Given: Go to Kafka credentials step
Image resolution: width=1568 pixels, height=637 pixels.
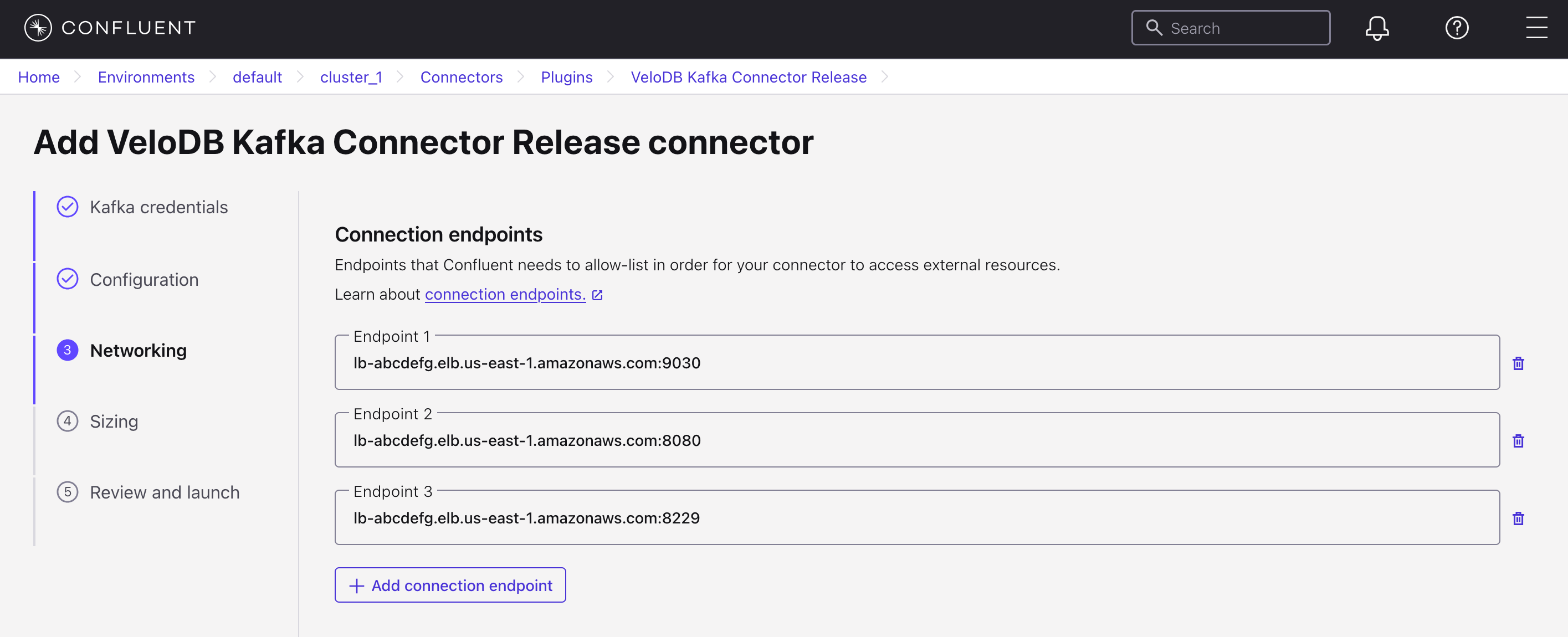Looking at the screenshot, I should pos(158,207).
